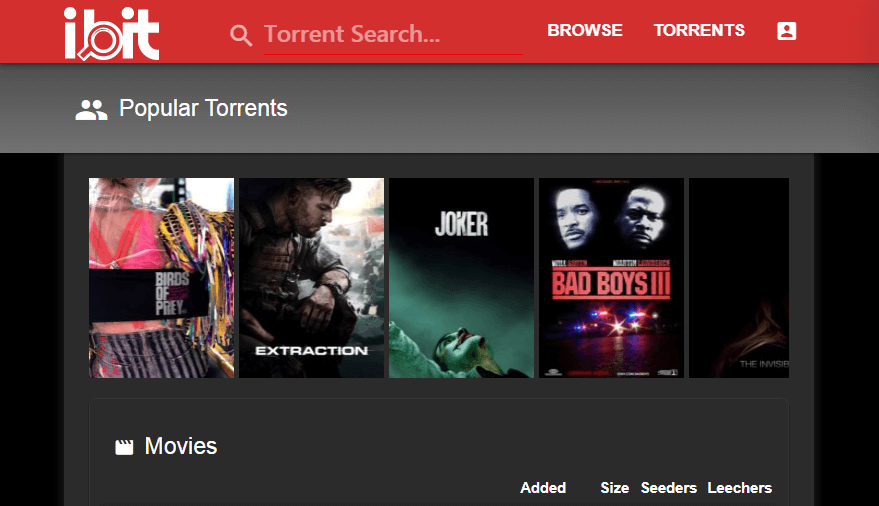This screenshot has width=879, height=506.
Task: Sort by the Size column header
Action: pyautogui.click(x=614, y=488)
